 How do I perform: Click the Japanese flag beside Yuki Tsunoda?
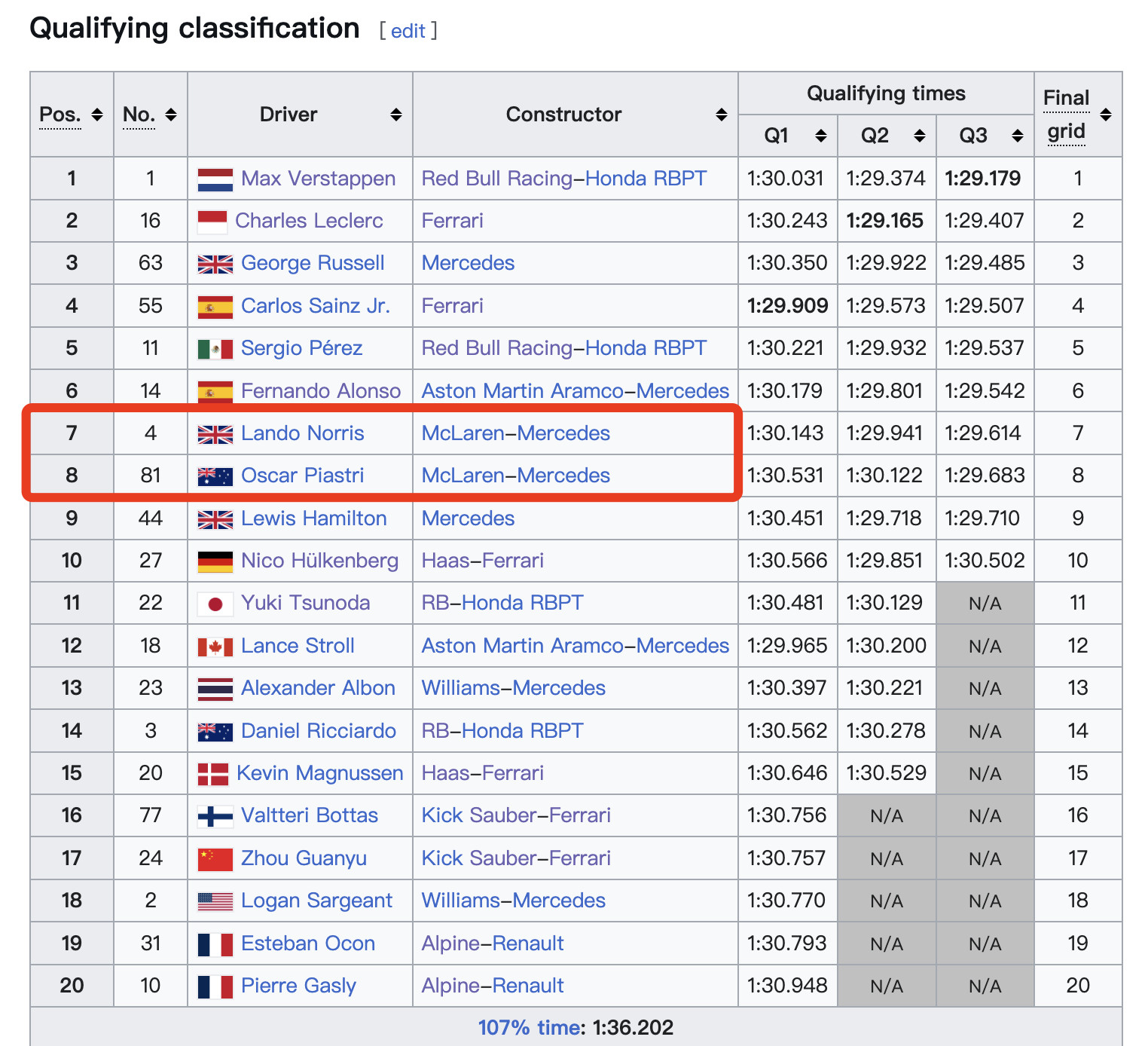[x=215, y=604]
